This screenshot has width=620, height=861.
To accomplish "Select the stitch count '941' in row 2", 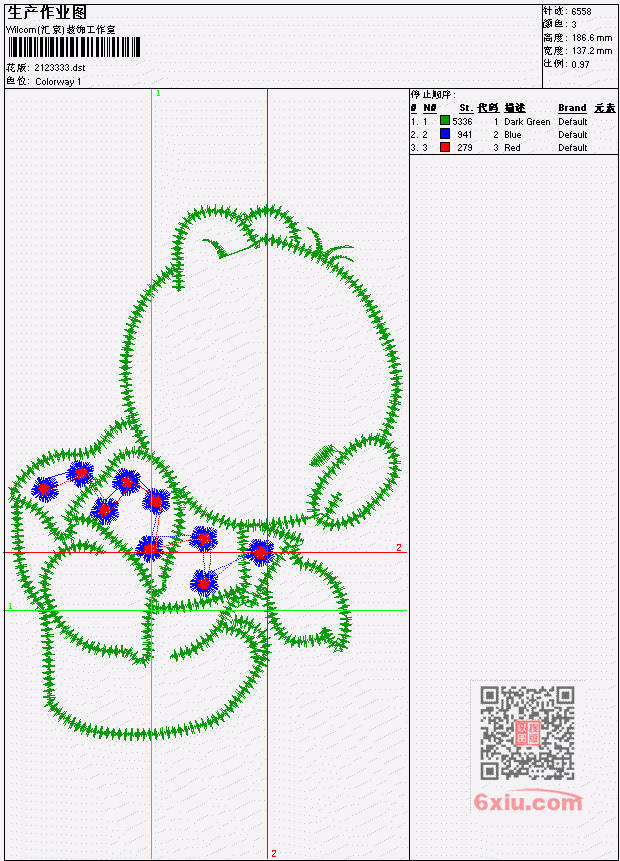I will point(465,135).
